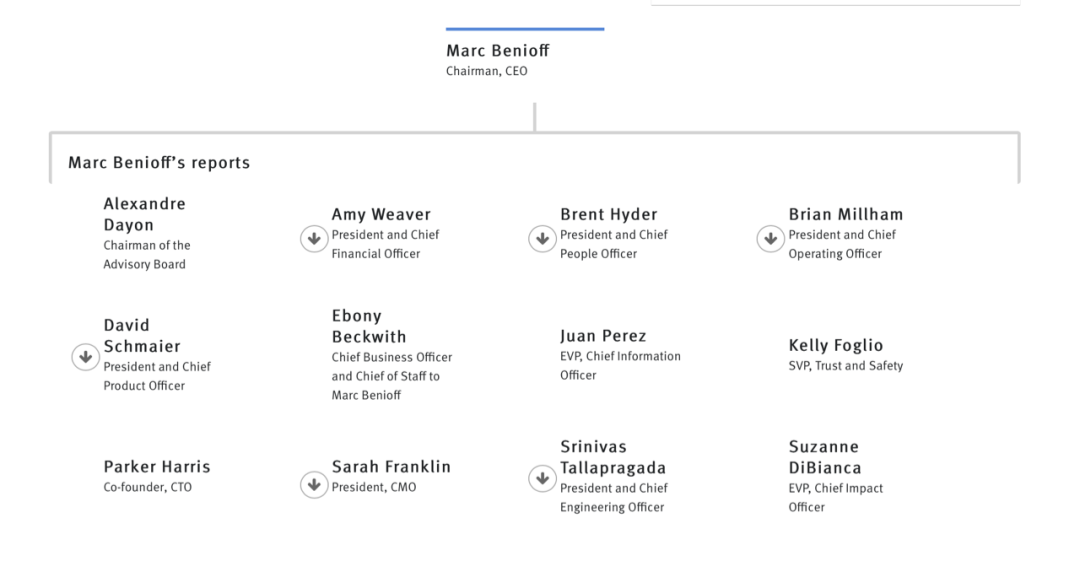Open Srinivas Tallapragada's profile name
This screenshot has height=572, width=1080.
613,457
